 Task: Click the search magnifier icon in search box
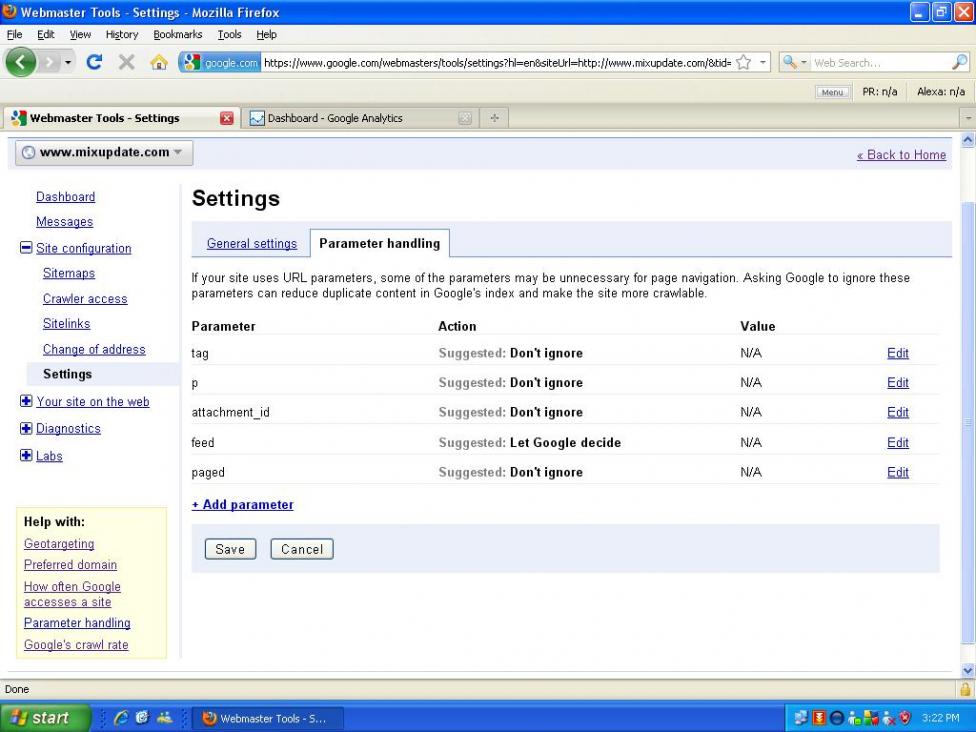959,62
